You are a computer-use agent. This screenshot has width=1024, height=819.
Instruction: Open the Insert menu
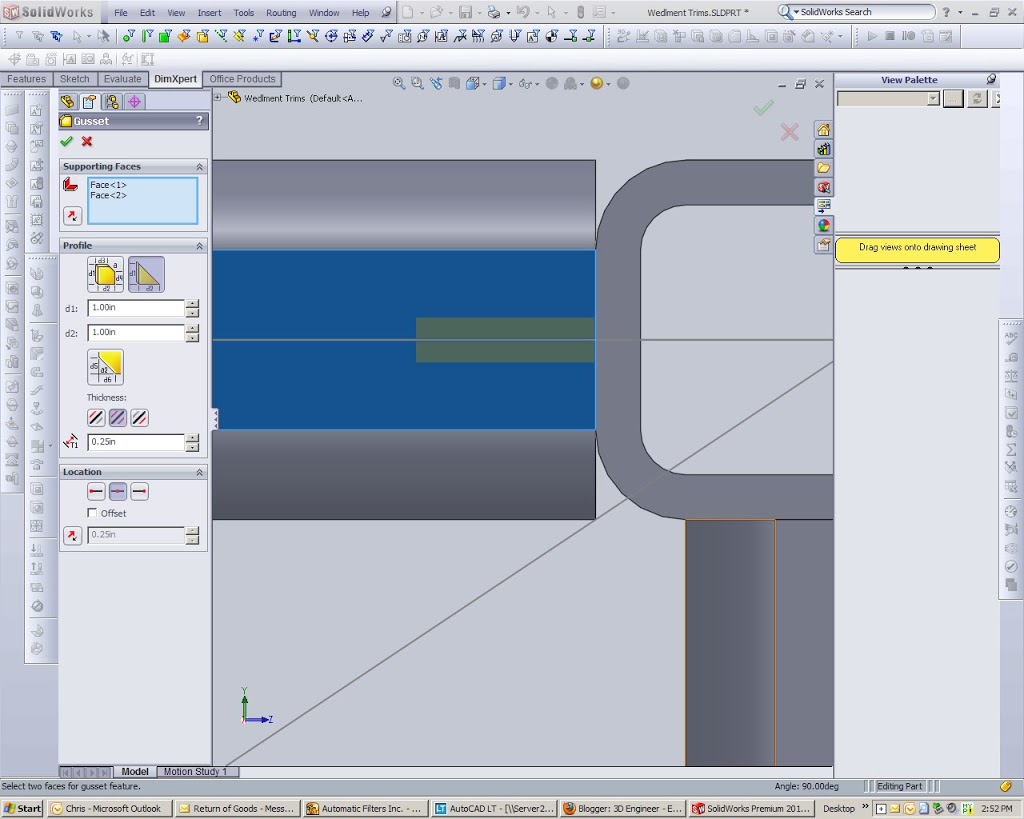[210, 13]
